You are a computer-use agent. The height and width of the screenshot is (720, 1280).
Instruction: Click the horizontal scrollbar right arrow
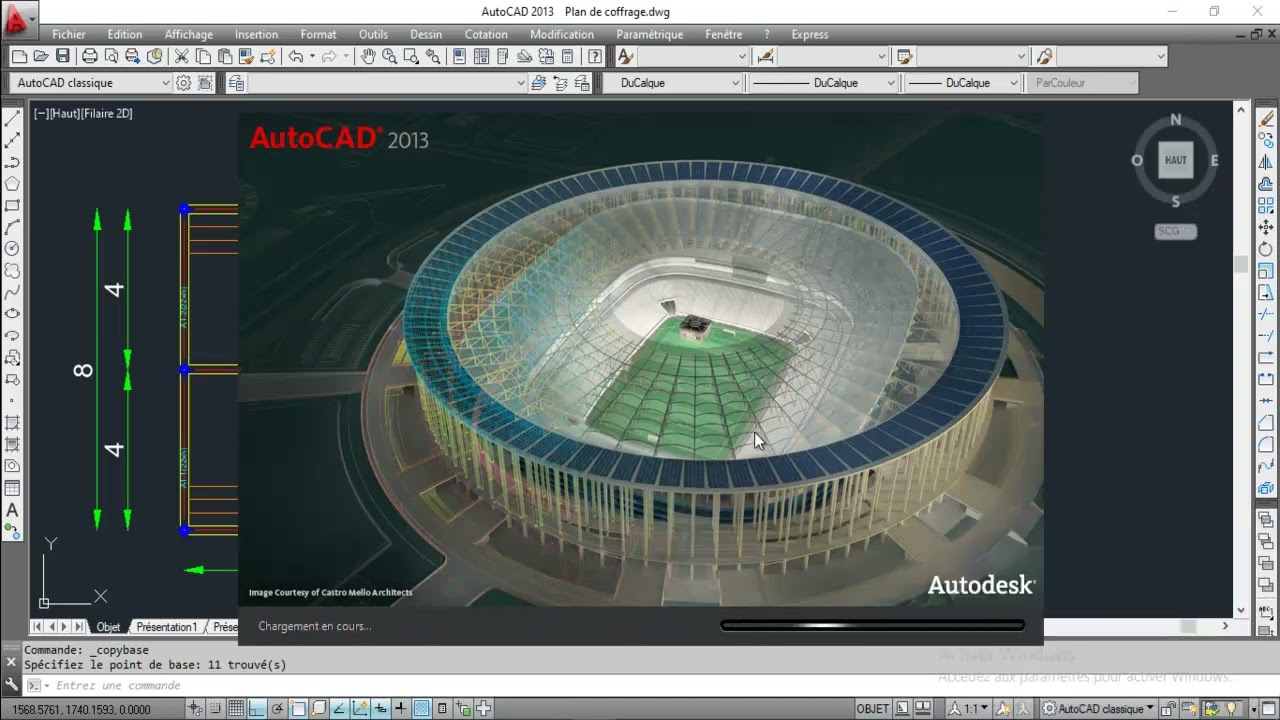1225,626
